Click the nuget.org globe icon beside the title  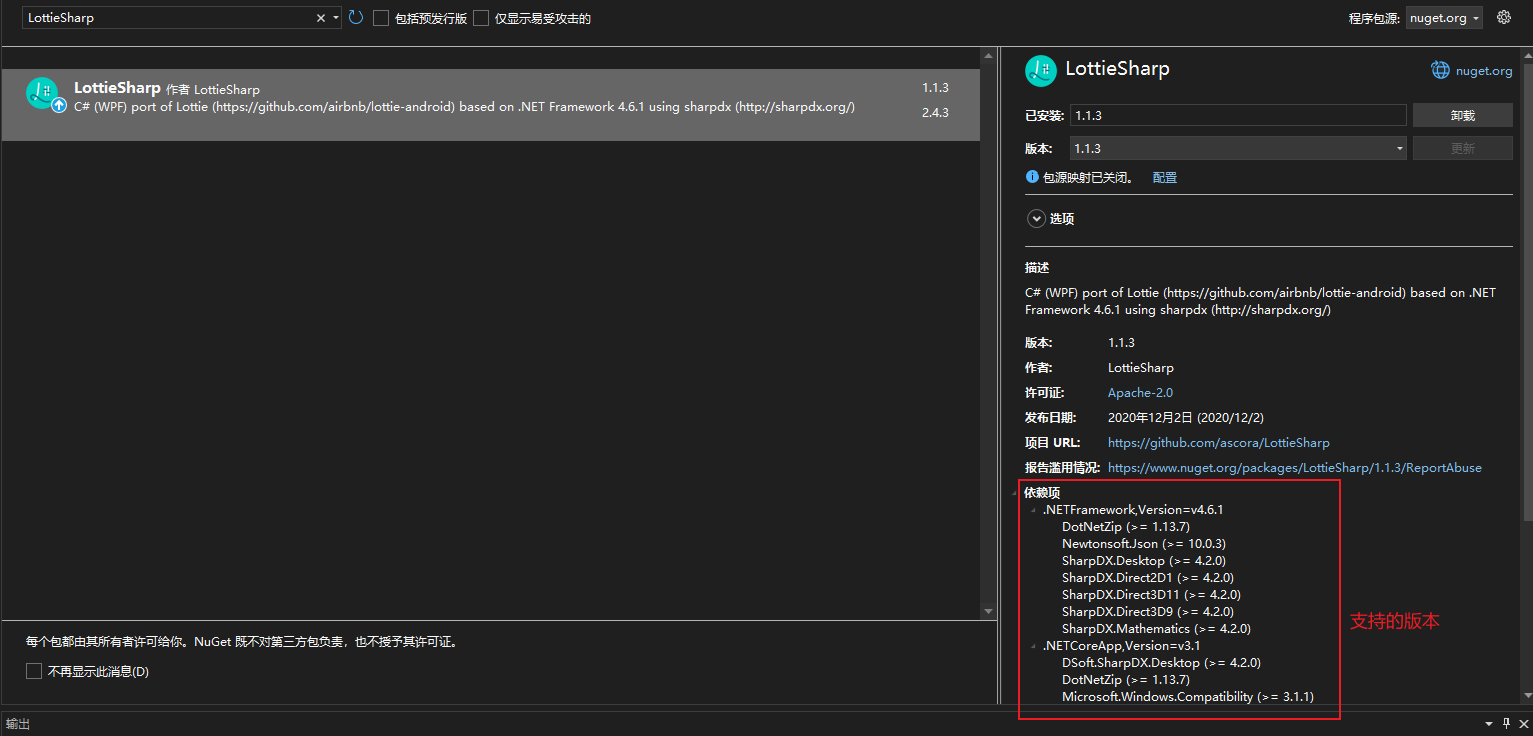tap(1440, 68)
